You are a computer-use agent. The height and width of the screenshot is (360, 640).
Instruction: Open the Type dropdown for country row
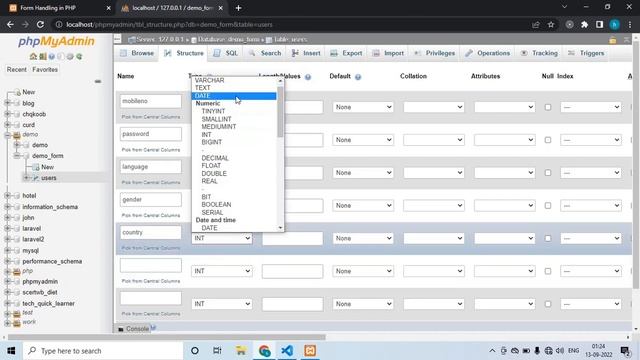pos(222,238)
